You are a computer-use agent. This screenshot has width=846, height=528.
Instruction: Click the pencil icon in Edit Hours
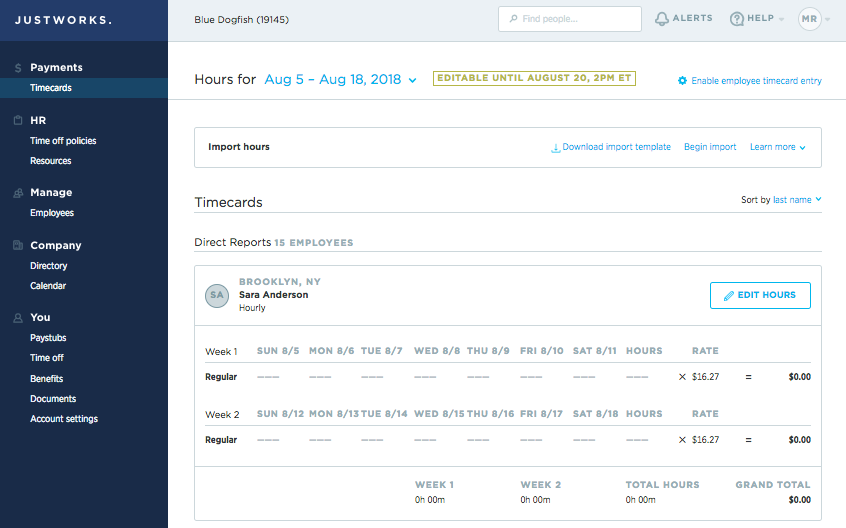pos(728,296)
